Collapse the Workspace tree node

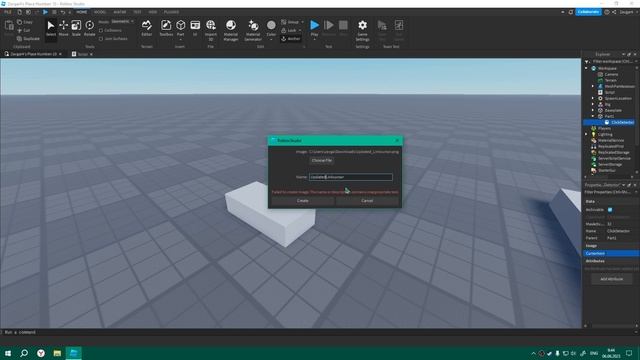point(587,69)
